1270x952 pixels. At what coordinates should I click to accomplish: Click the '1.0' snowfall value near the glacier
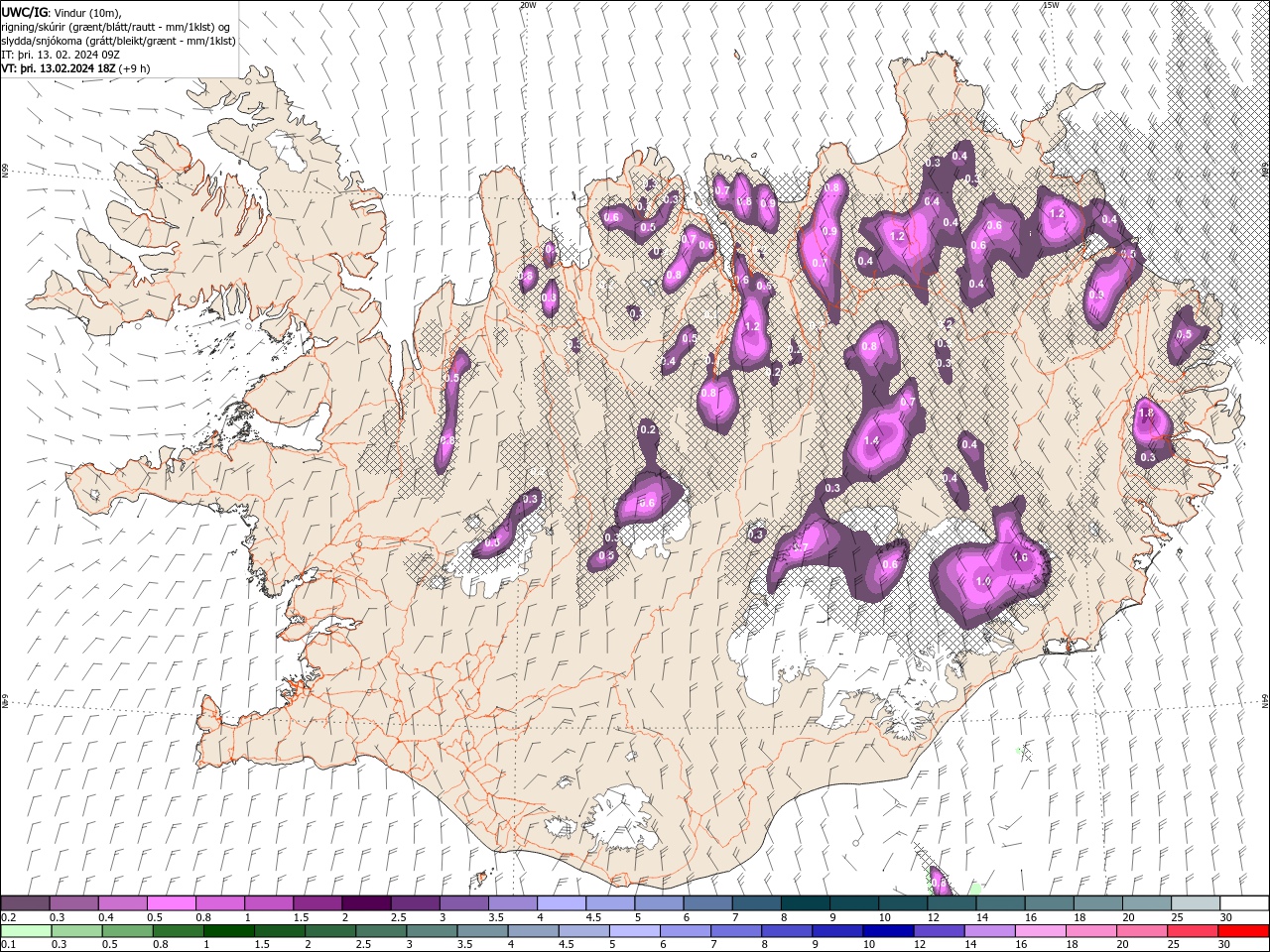coord(984,581)
